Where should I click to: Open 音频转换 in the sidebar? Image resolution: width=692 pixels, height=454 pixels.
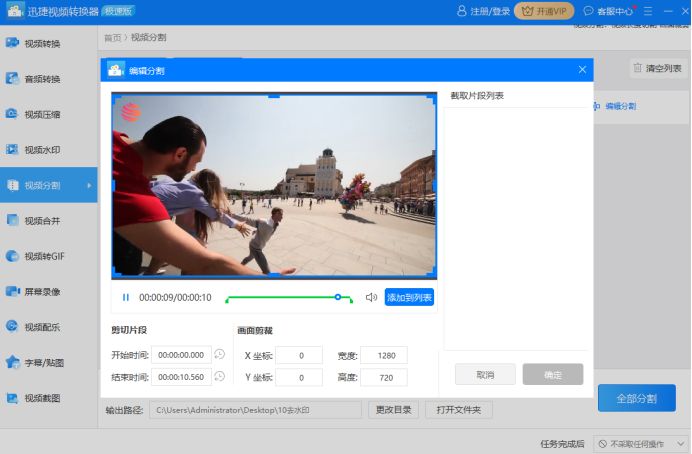point(42,79)
